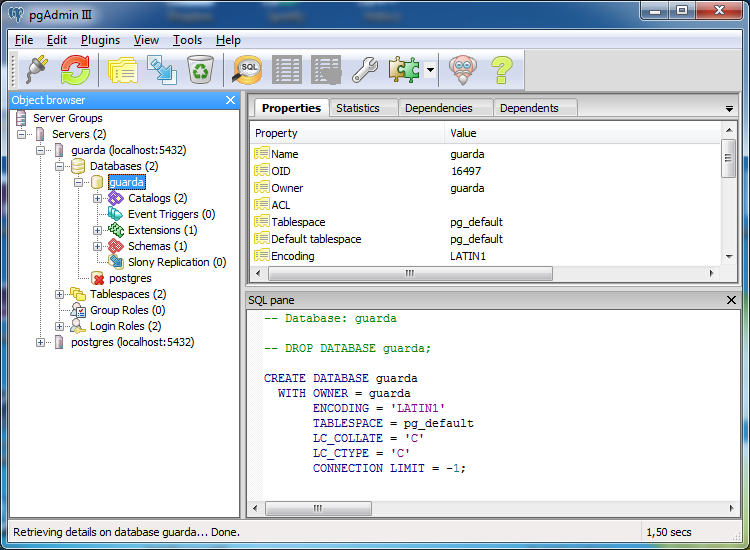Select the postgres (localhost:5432) server

coord(132,342)
